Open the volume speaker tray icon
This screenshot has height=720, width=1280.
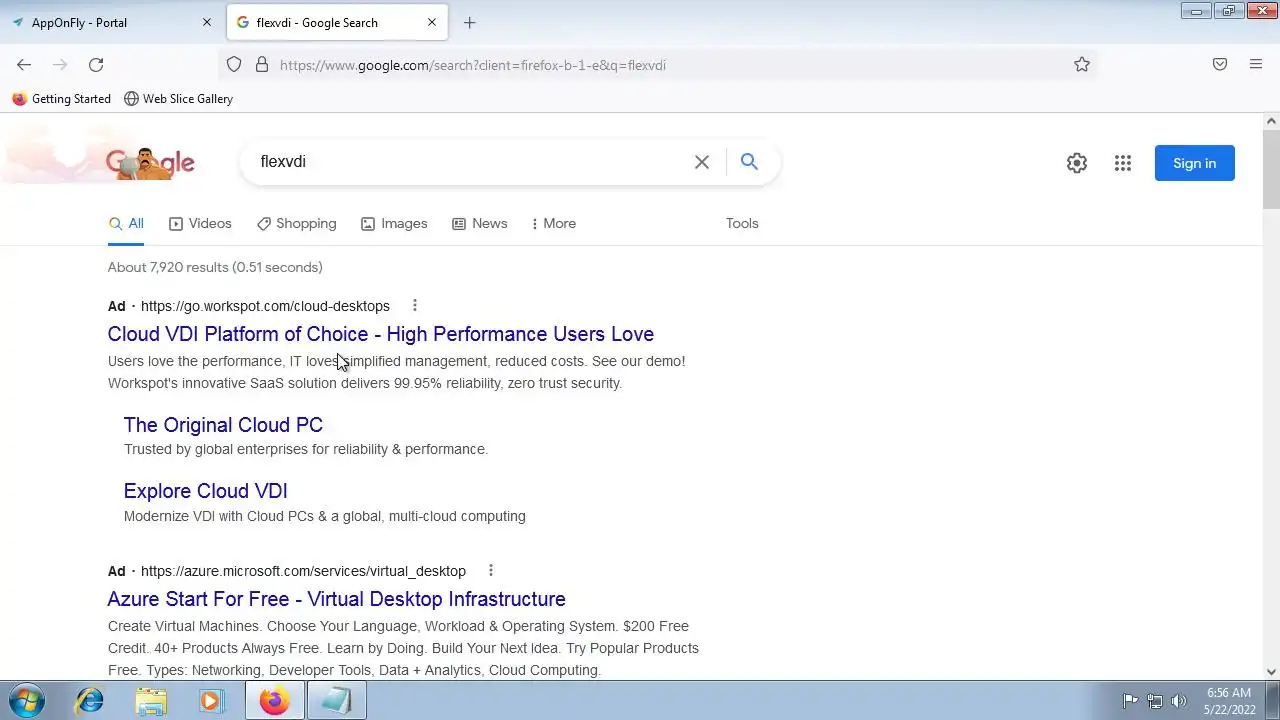1179,701
